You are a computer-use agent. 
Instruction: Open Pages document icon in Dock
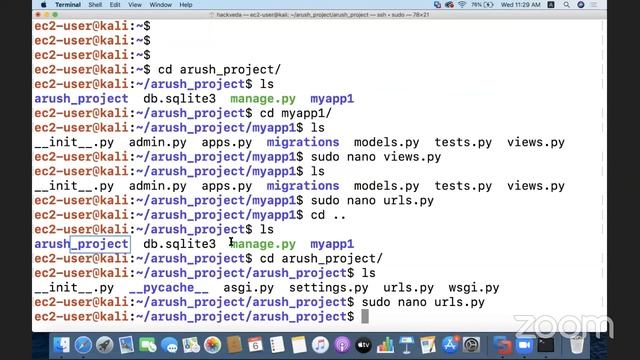428,345
